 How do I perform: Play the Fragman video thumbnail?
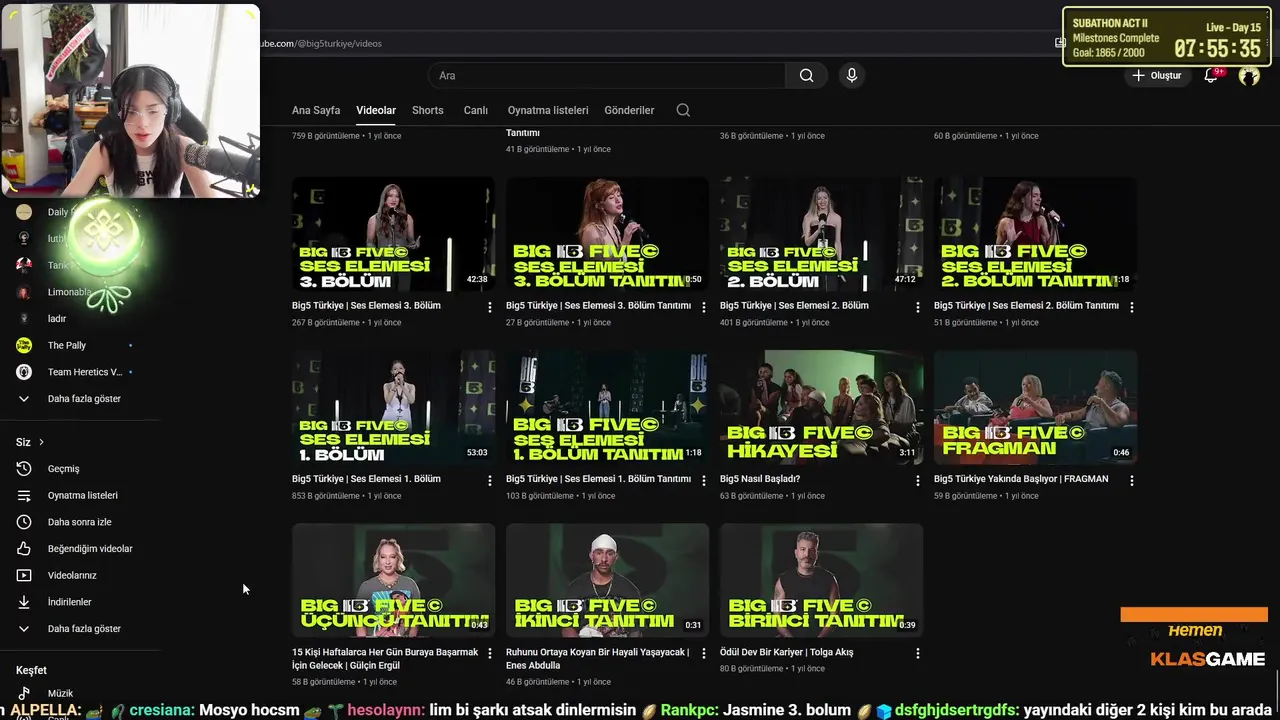coord(1035,407)
